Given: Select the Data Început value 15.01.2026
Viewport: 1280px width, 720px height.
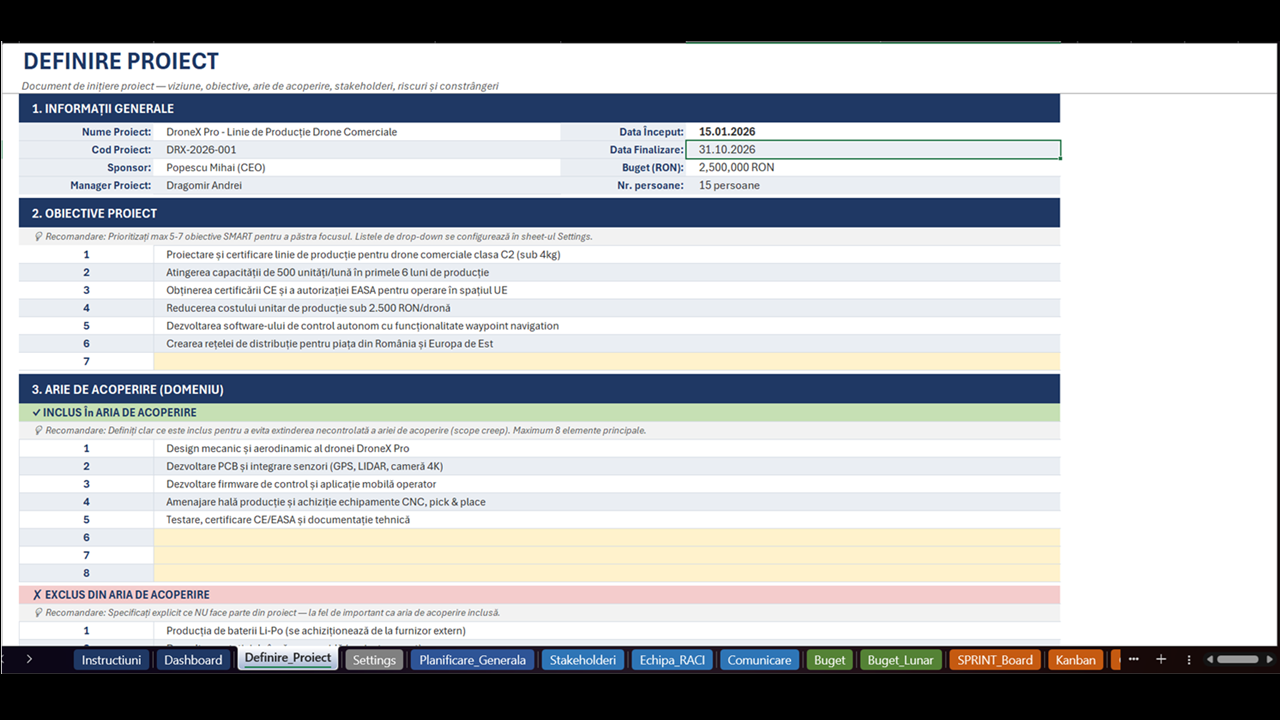Looking at the screenshot, I should (873, 132).
